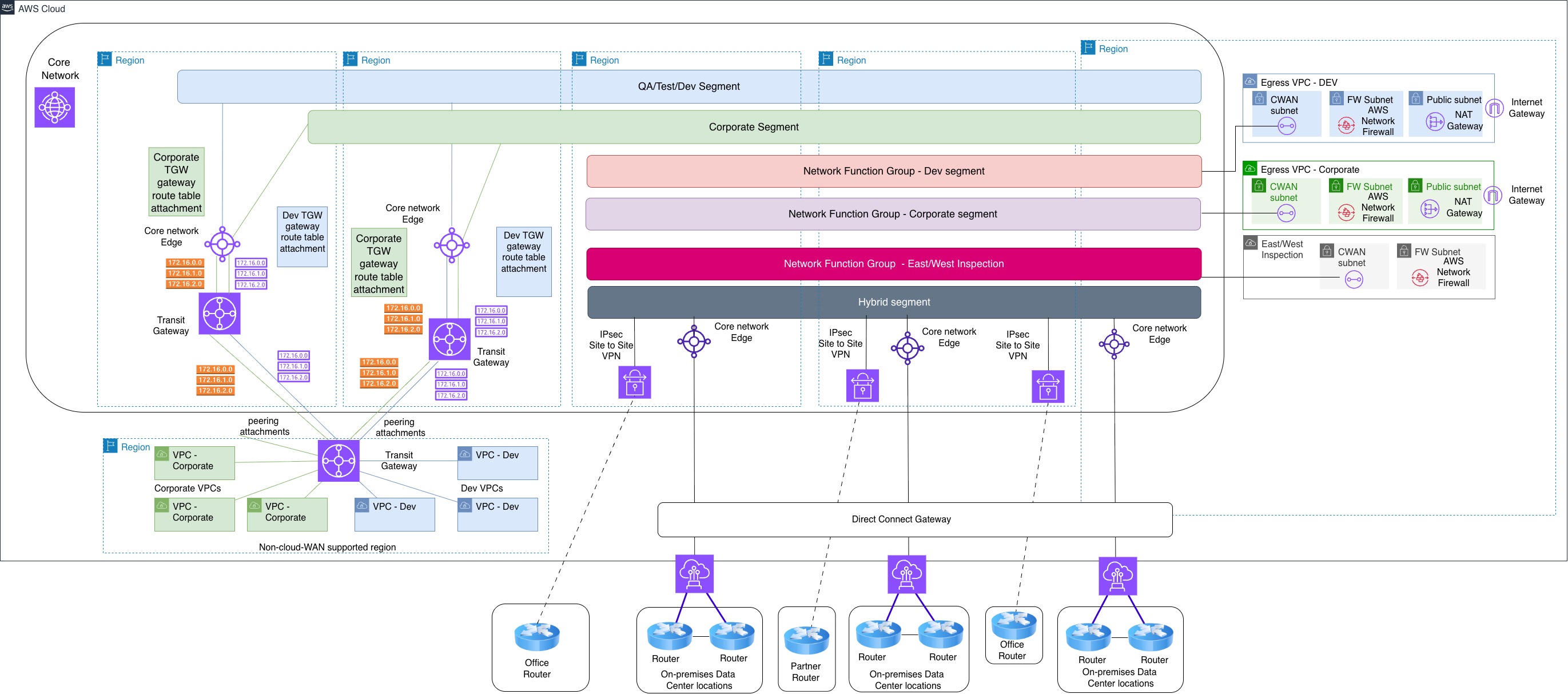Image resolution: width=1568 pixels, height=694 pixels.
Task: Select the leftmost Direct Connect location icon
Action: coord(694,574)
